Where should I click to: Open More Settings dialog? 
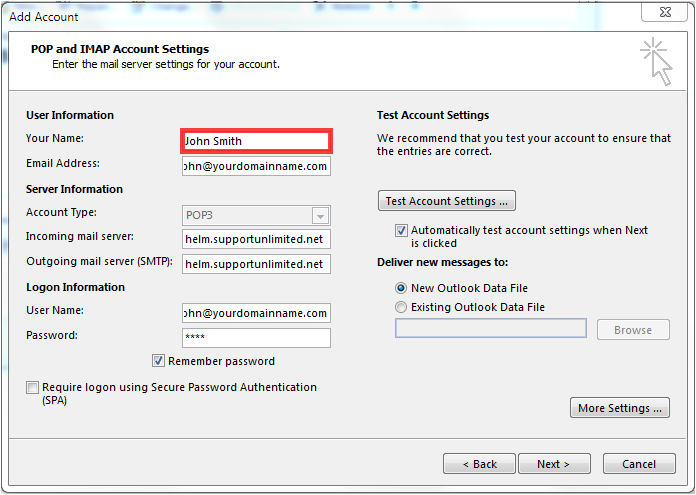click(620, 408)
